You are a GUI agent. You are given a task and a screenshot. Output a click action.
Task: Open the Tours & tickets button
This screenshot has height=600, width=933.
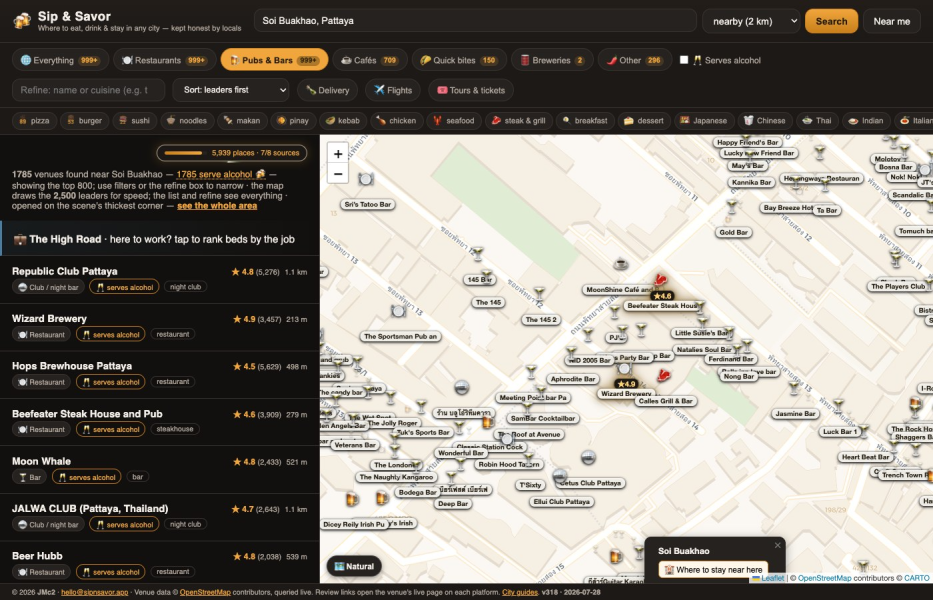coord(471,90)
